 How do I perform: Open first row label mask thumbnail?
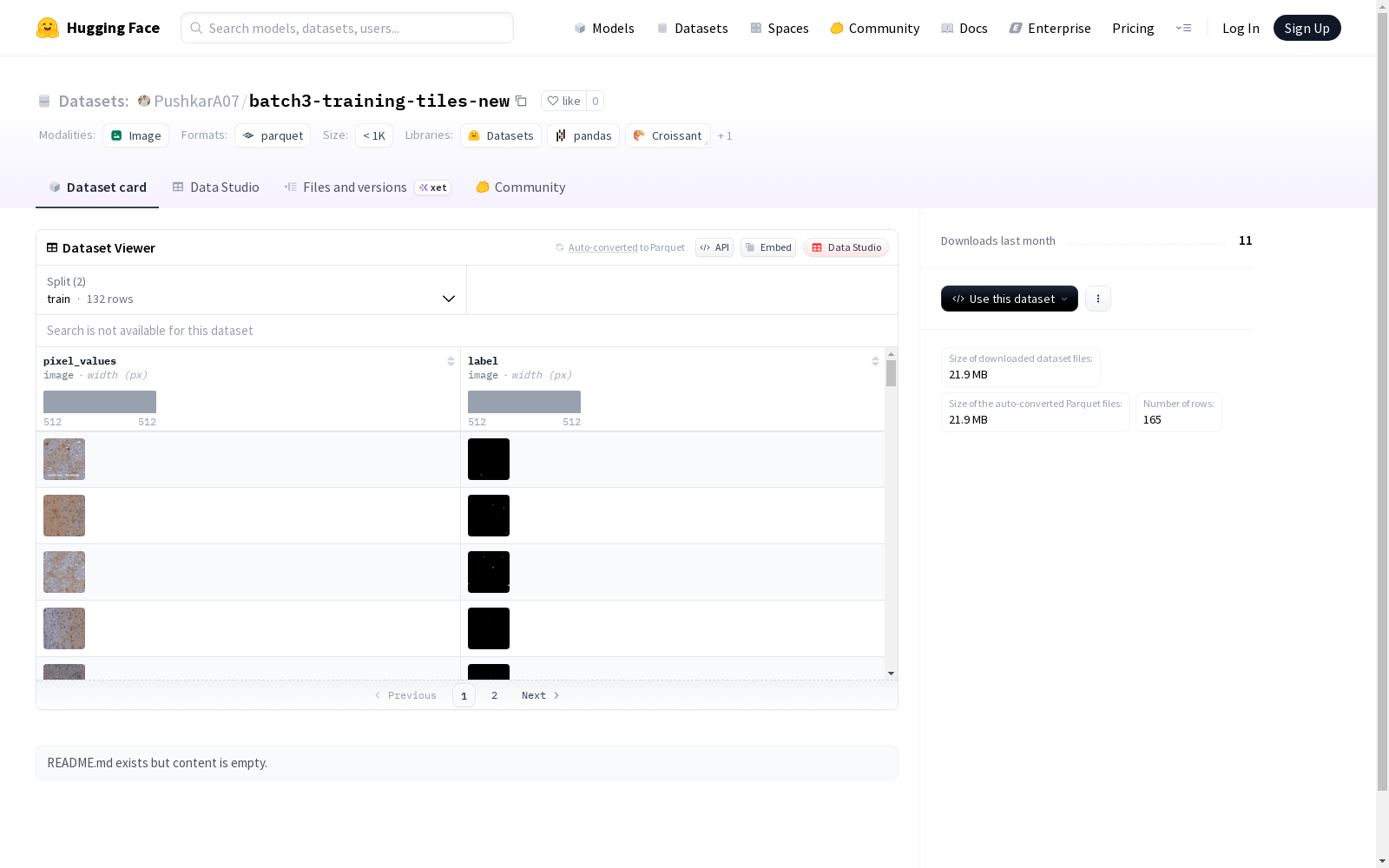click(x=489, y=459)
